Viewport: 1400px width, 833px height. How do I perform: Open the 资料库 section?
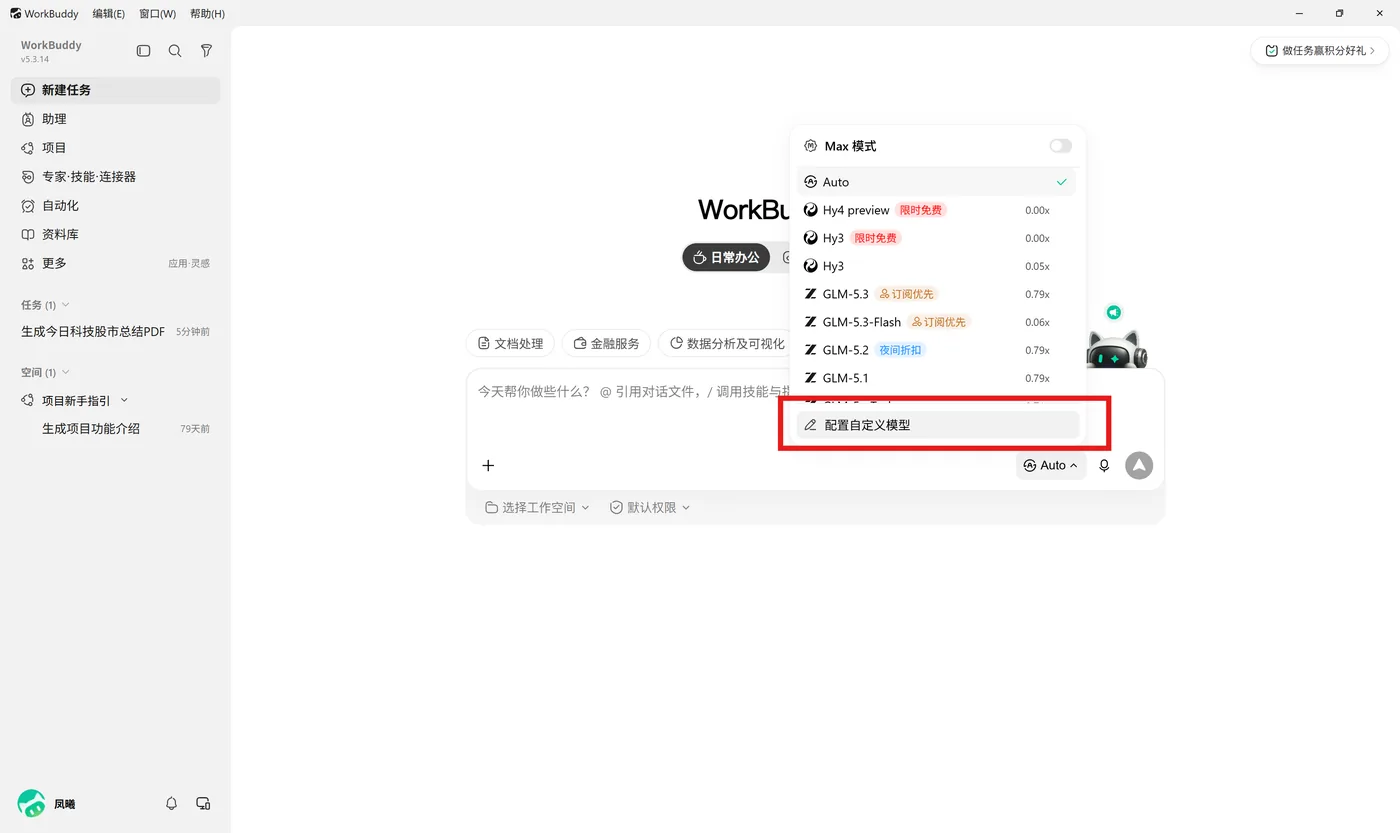point(115,235)
